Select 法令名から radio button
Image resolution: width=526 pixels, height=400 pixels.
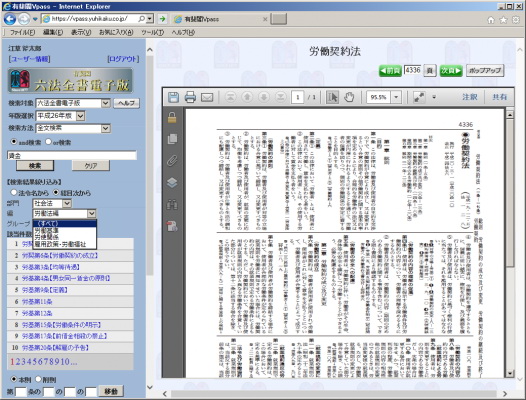click(x=14, y=193)
